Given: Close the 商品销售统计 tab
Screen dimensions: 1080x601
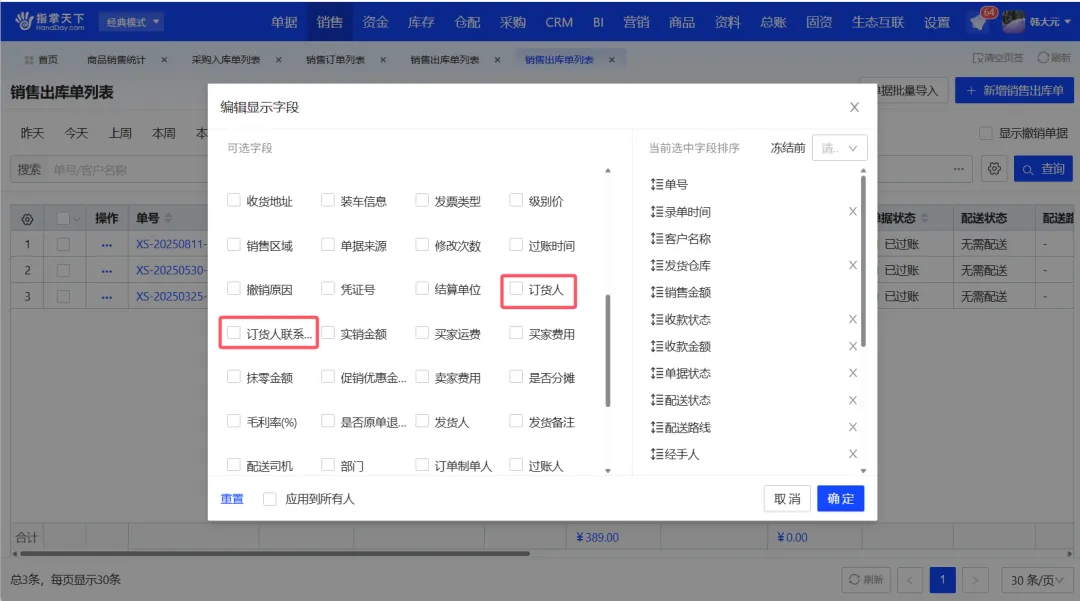Looking at the screenshot, I should [164, 60].
